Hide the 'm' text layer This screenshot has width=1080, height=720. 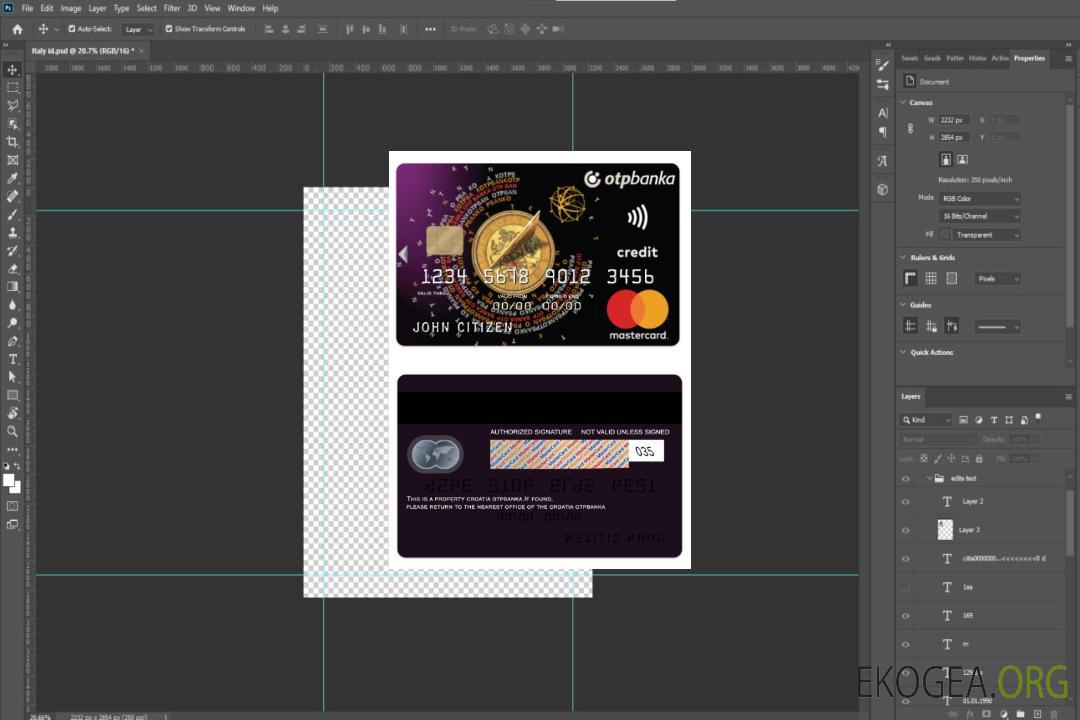(906, 645)
